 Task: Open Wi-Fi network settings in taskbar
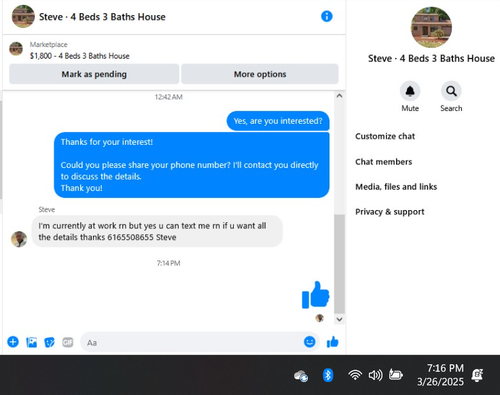pyautogui.click(x=355, y=375)
